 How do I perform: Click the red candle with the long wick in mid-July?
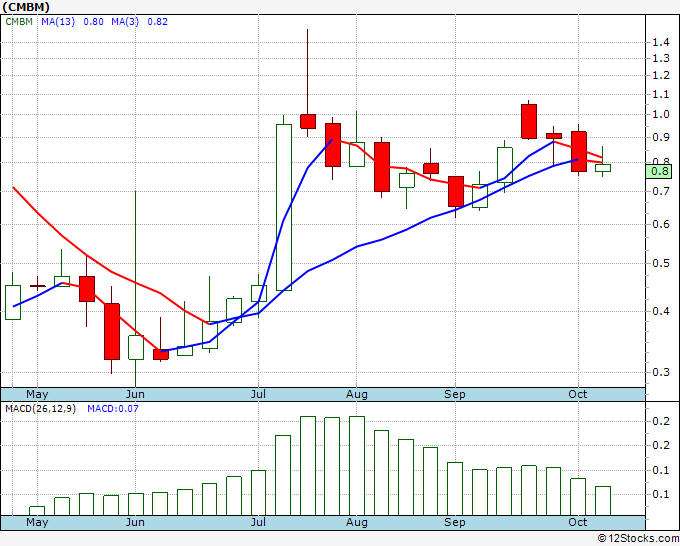(x=308, y=121)
